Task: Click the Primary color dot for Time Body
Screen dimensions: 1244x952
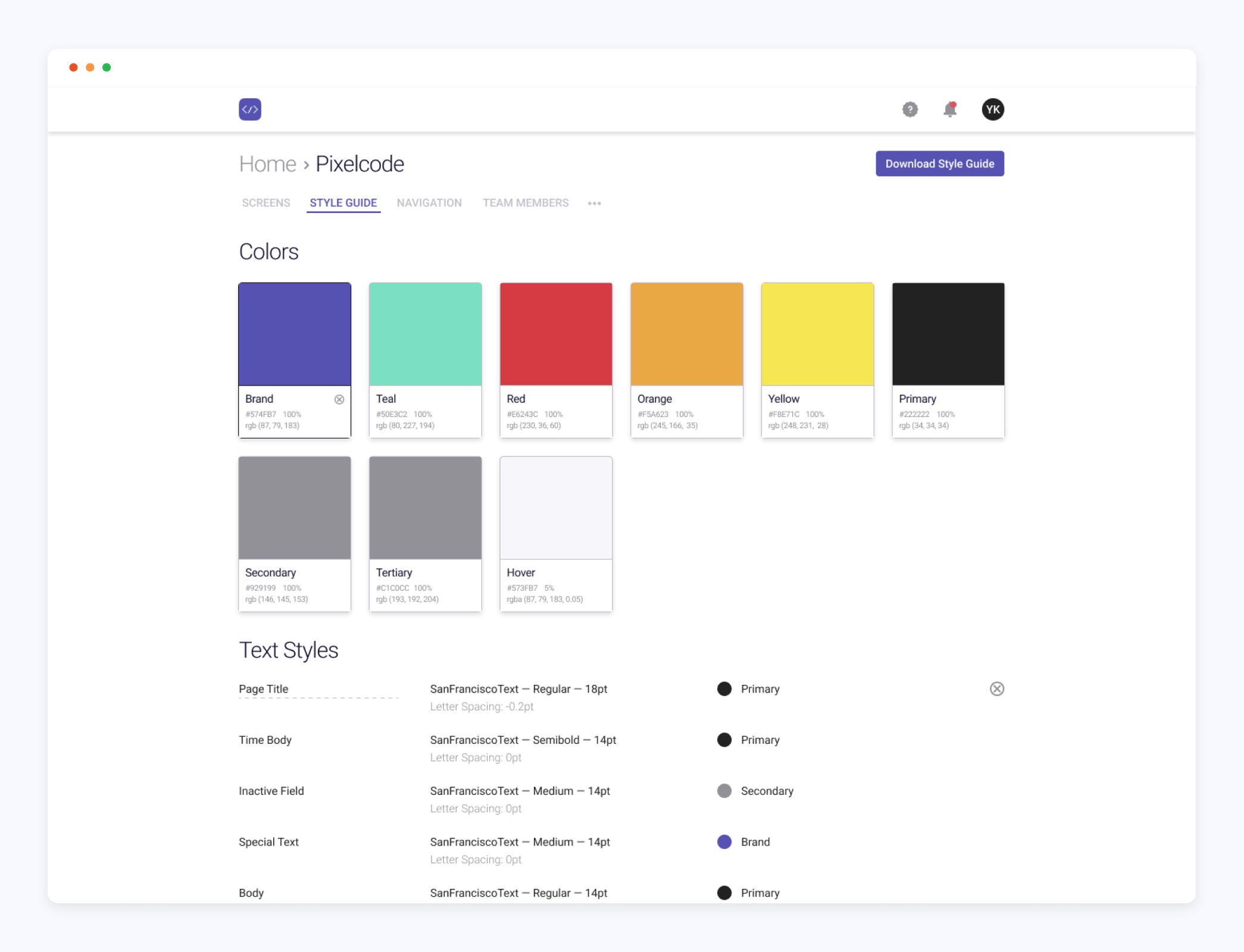Action: click(724, 740)
